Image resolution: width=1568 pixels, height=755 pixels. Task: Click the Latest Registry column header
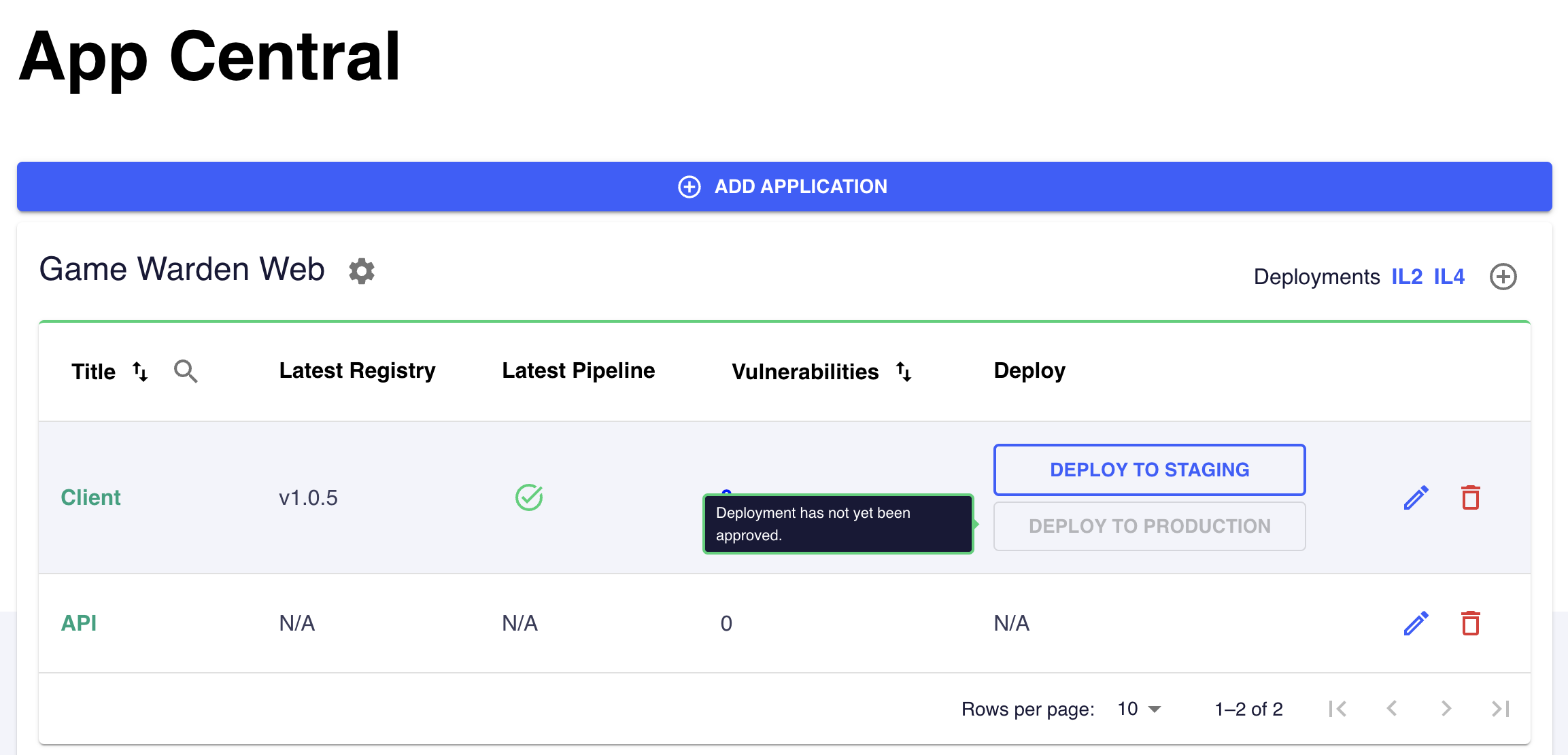(357, 371)
